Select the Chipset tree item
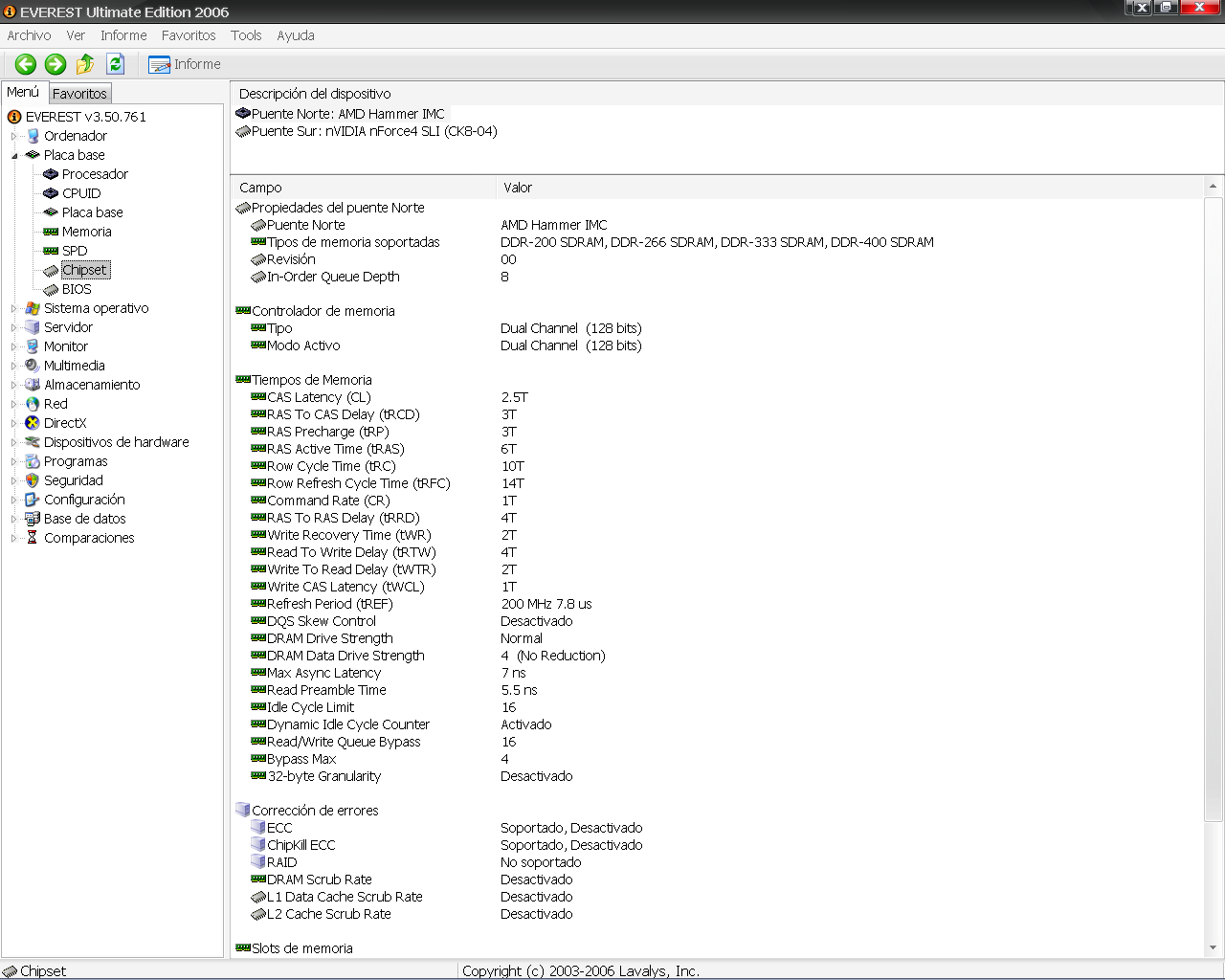This screenshot has height=980, width=1225. click(85, 270)
